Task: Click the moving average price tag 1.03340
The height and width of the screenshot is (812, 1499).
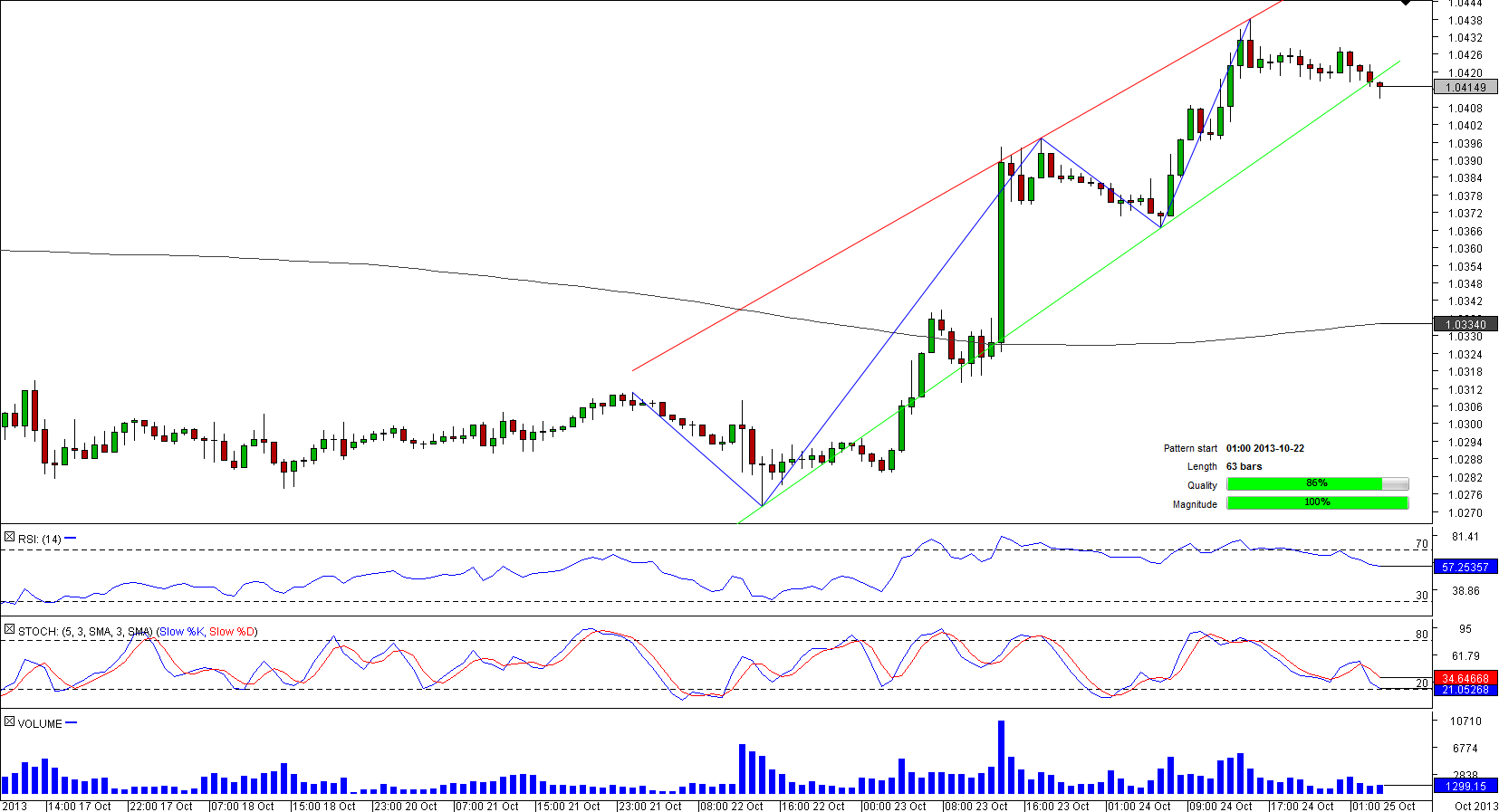Action: 1465,324
